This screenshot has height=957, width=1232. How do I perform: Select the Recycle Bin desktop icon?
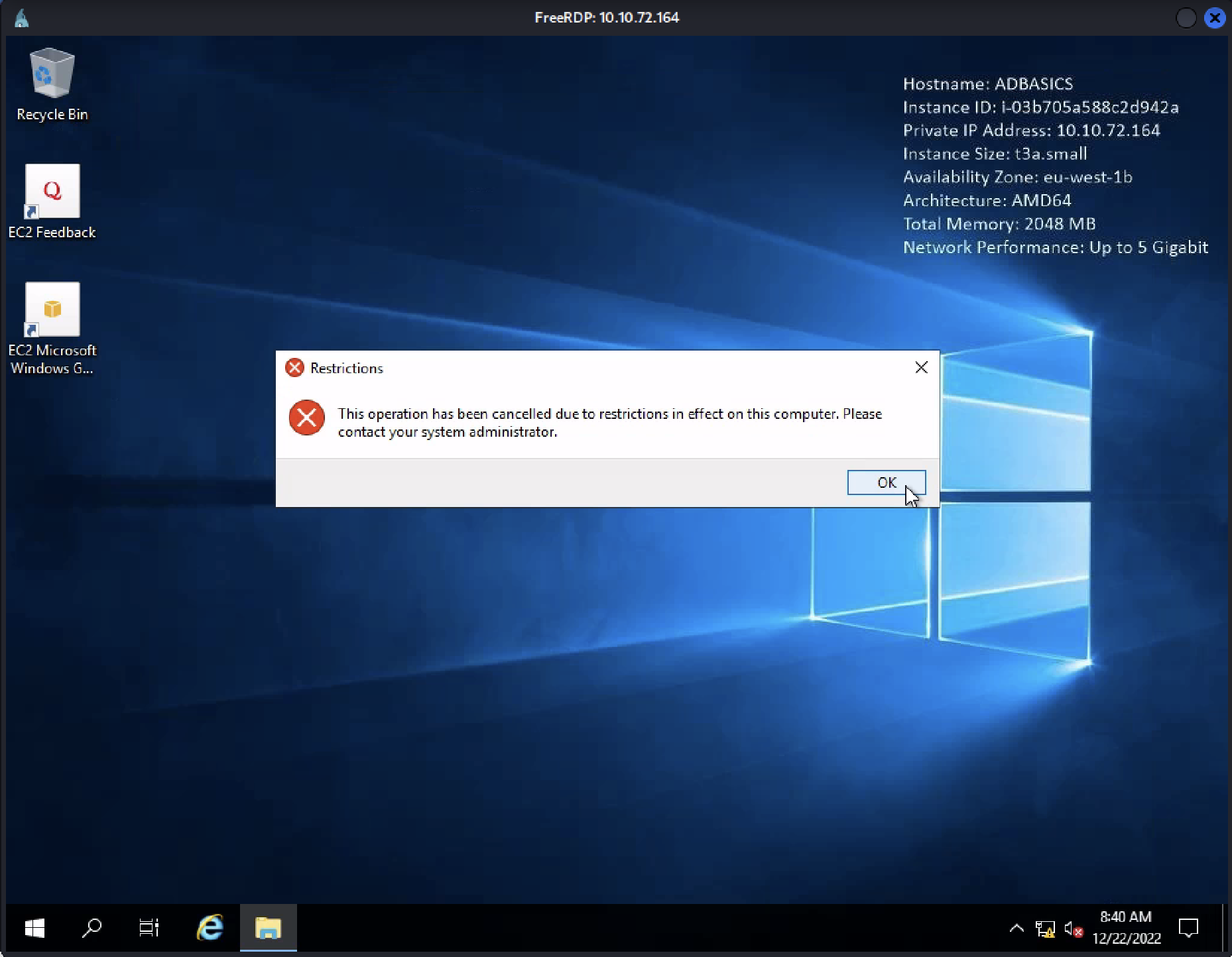tap(52, 84)
